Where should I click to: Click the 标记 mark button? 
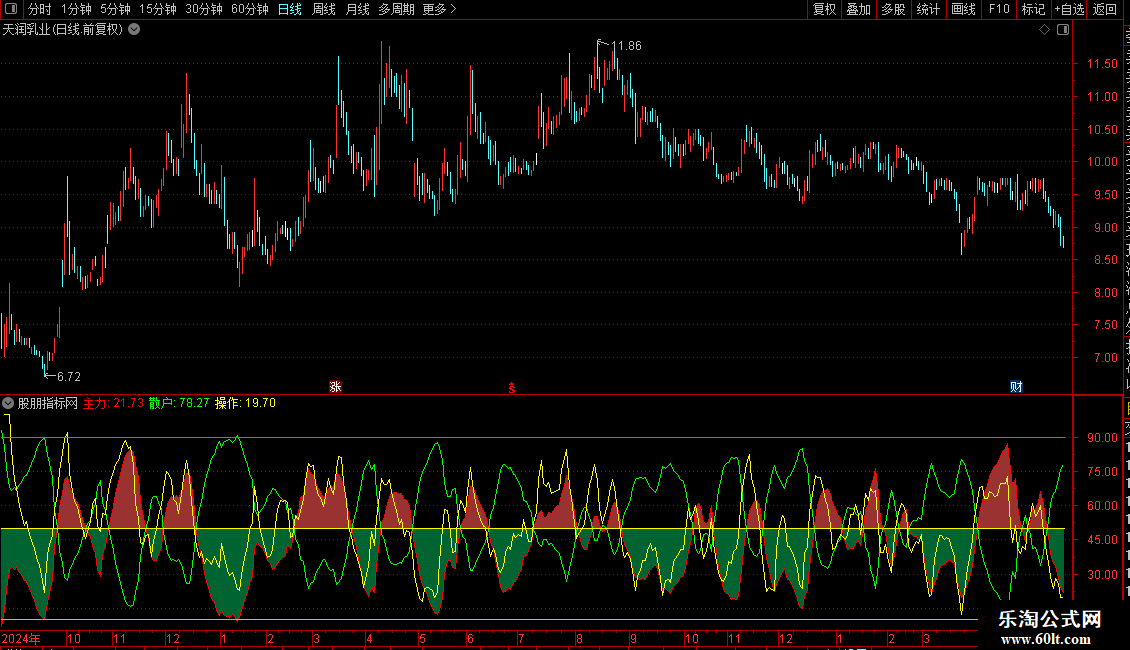pyautogui.click(x=1033, y=9)
